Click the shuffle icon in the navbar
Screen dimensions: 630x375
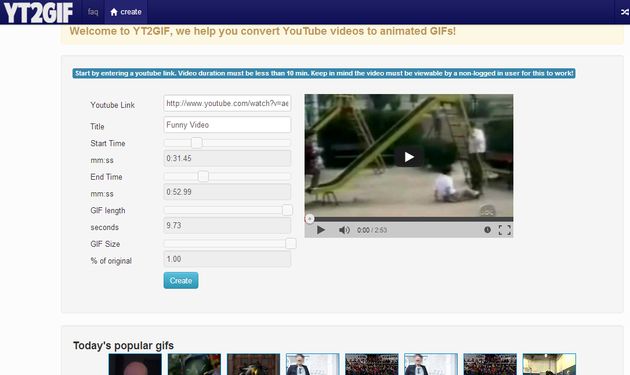[624, 12]
